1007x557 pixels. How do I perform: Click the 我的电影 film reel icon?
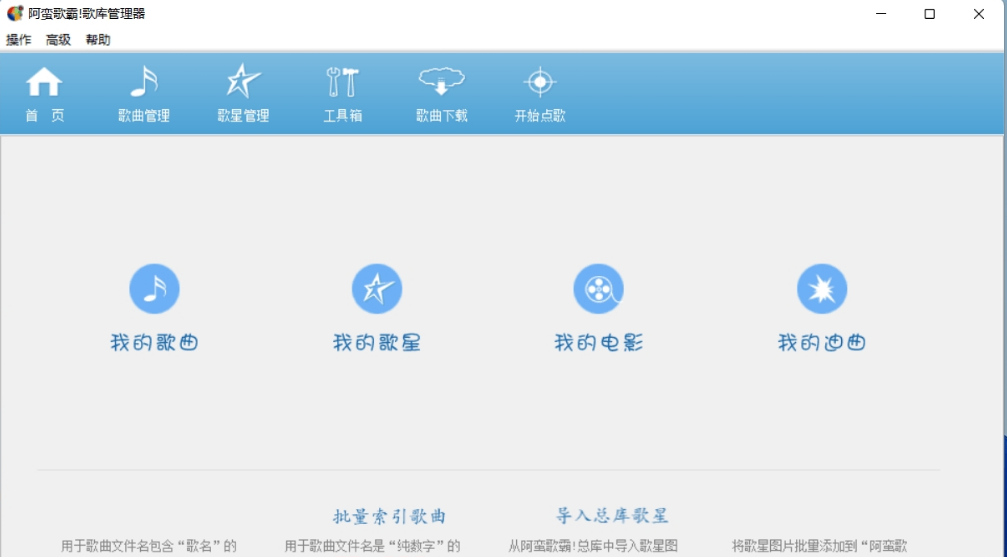pyautogui.click(x=599, y=288)
